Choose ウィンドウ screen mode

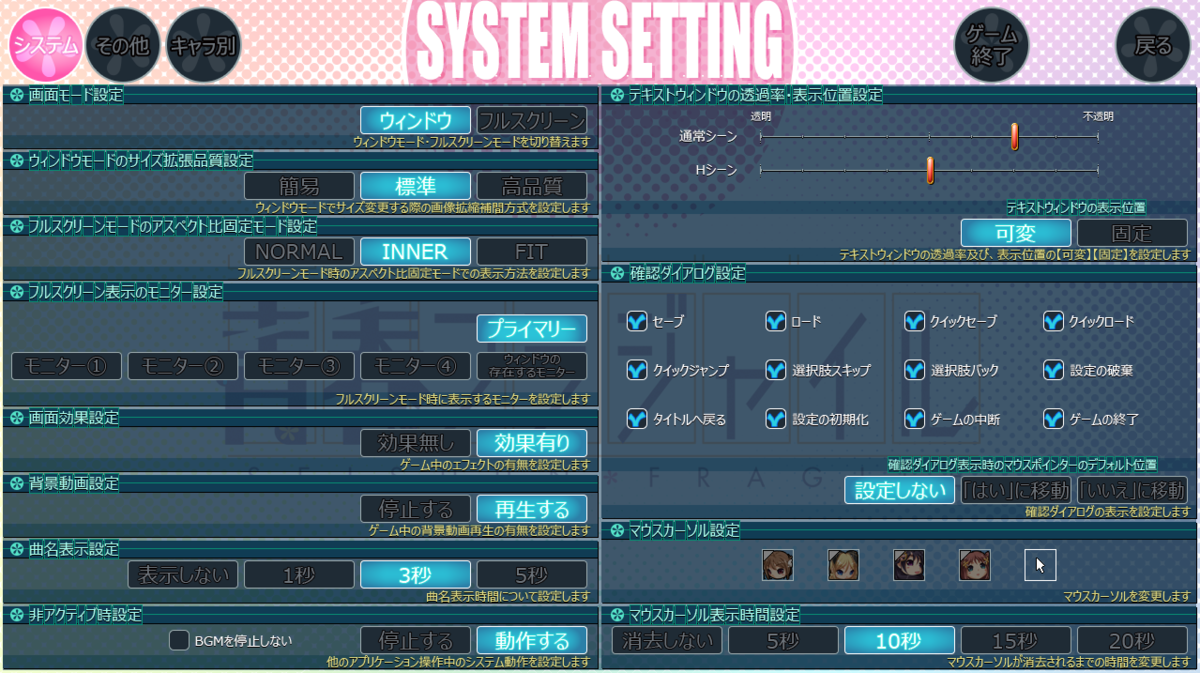pyautogui.click(x=416, y=120)
